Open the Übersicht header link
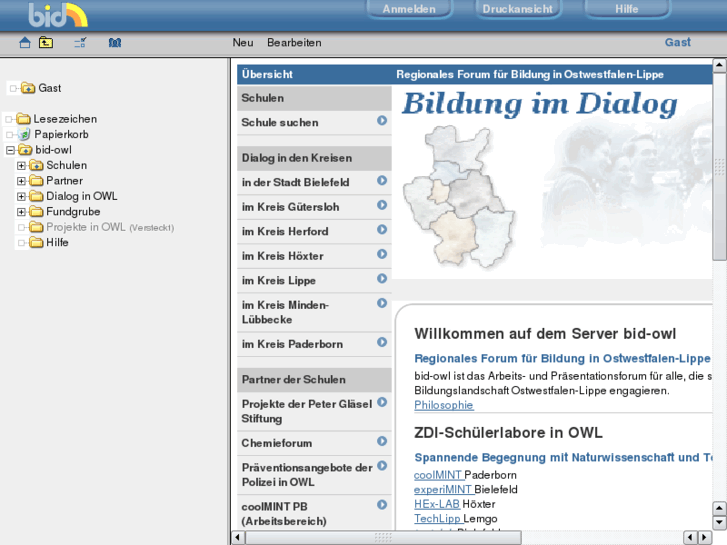The height and width of the screenshot is (545, 727). [x=267, y=74]
